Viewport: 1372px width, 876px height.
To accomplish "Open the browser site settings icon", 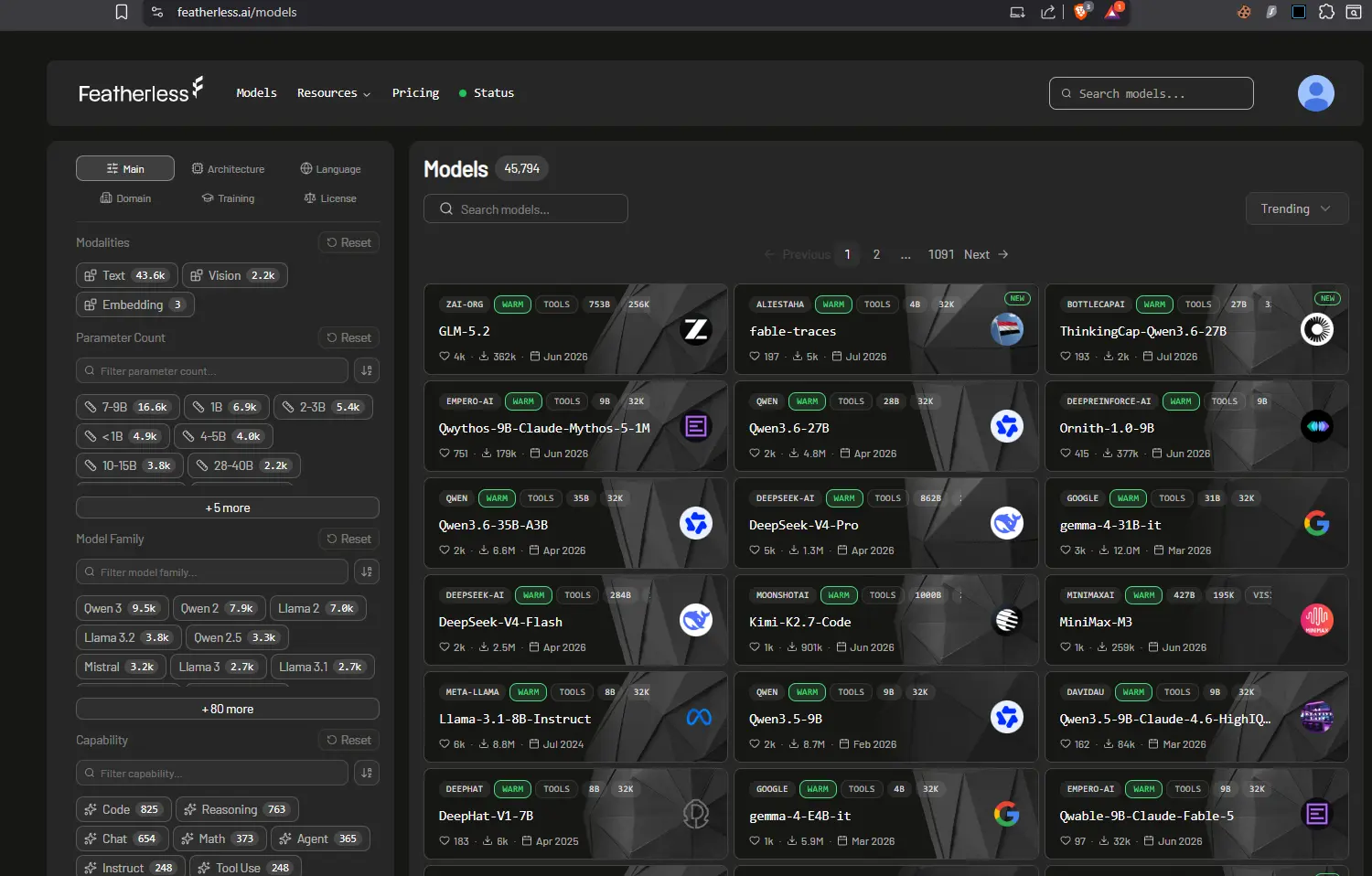I will [x=157, y=12].
